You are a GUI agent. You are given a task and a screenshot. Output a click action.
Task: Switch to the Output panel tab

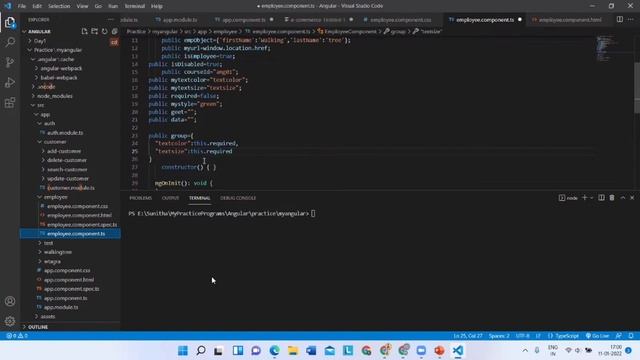[170, 198]
